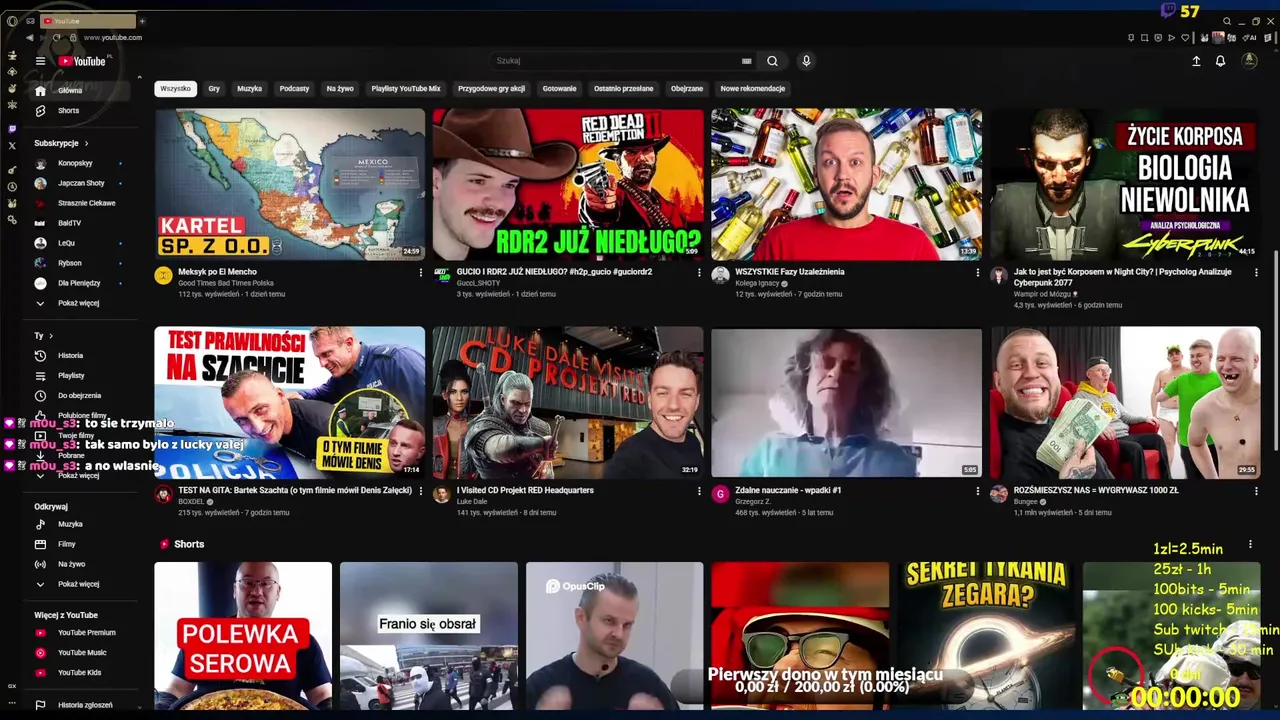
Task: Open options for Meksyk po El Mencho video
Action: 420,272
